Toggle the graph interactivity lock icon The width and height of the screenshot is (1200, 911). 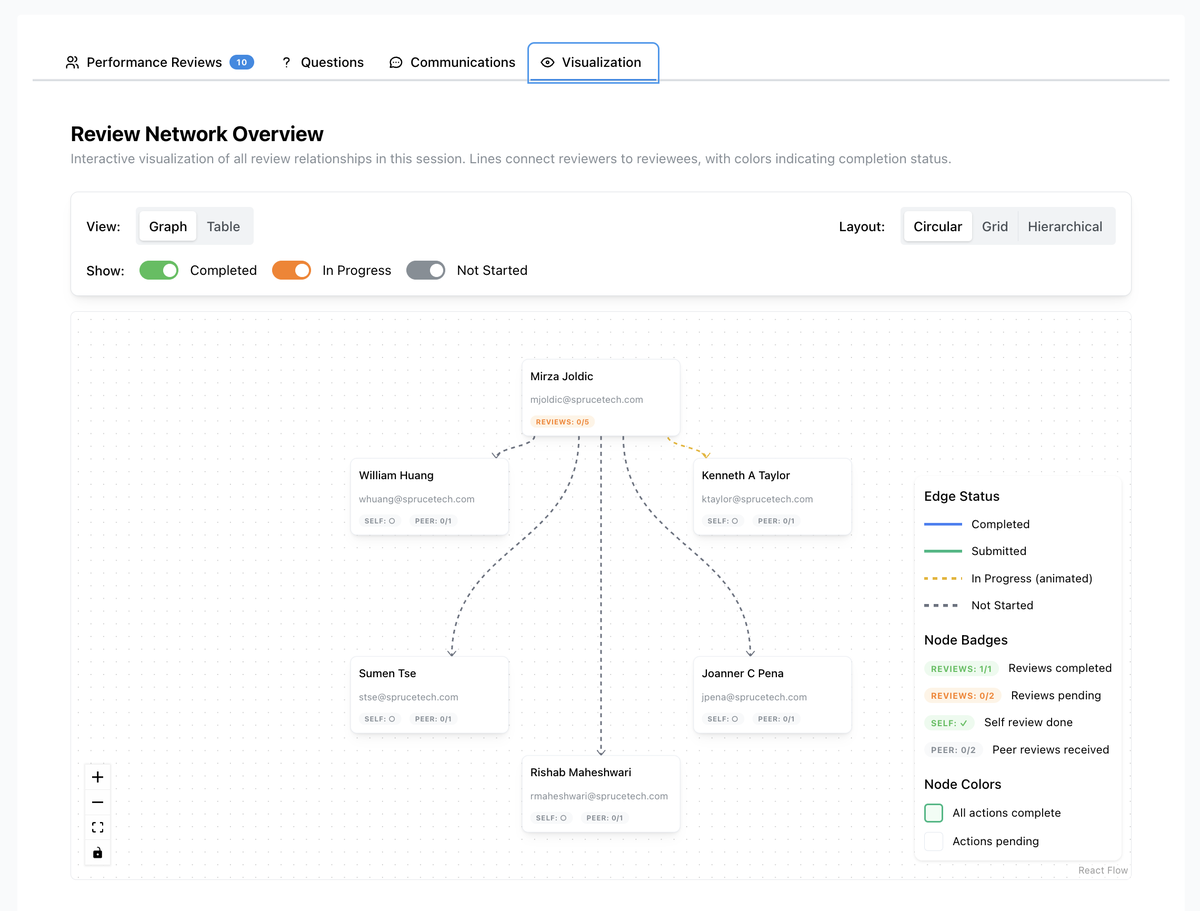[97, 852]
